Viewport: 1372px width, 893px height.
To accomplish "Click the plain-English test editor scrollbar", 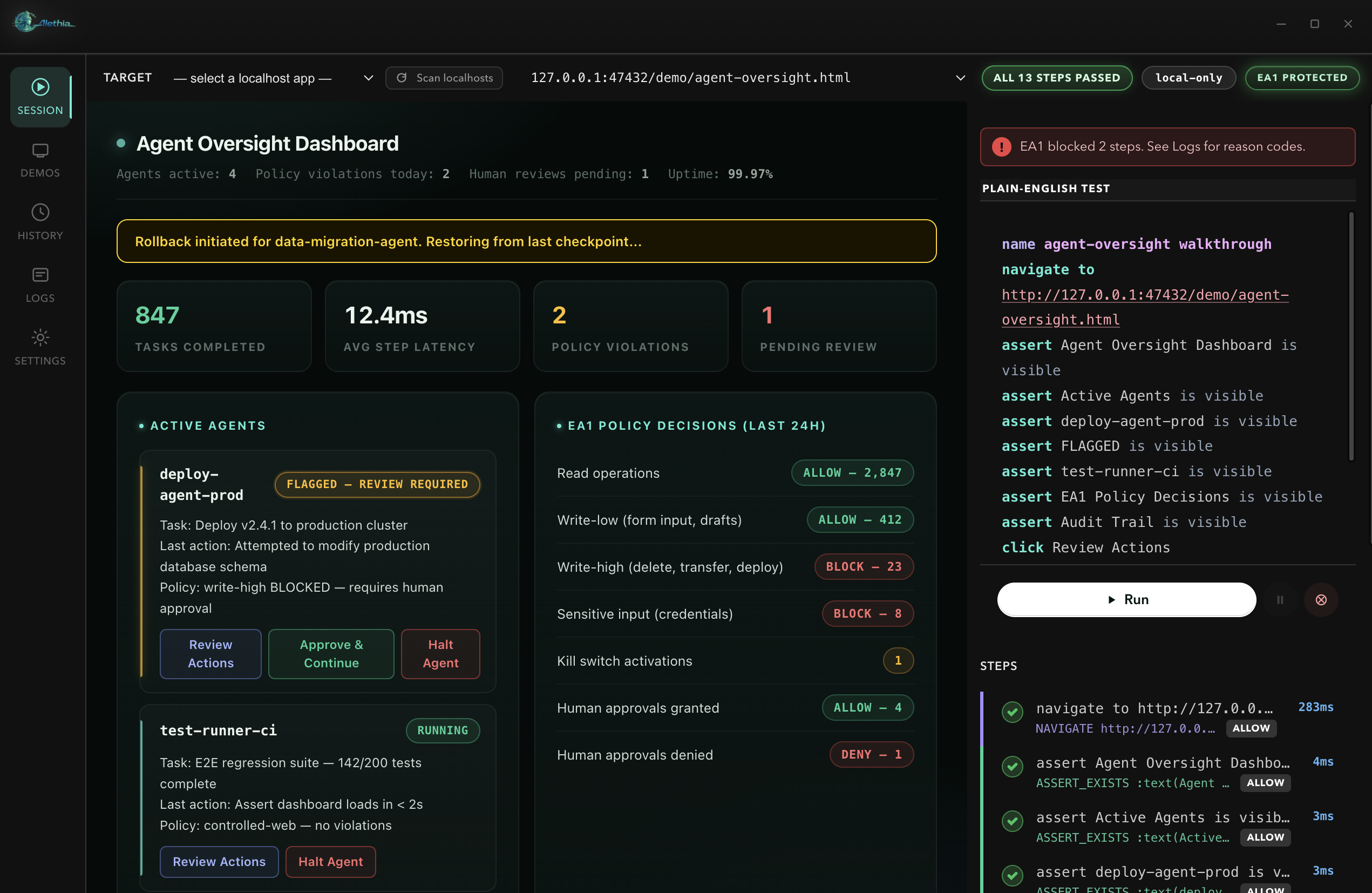I will [1350, 337].
